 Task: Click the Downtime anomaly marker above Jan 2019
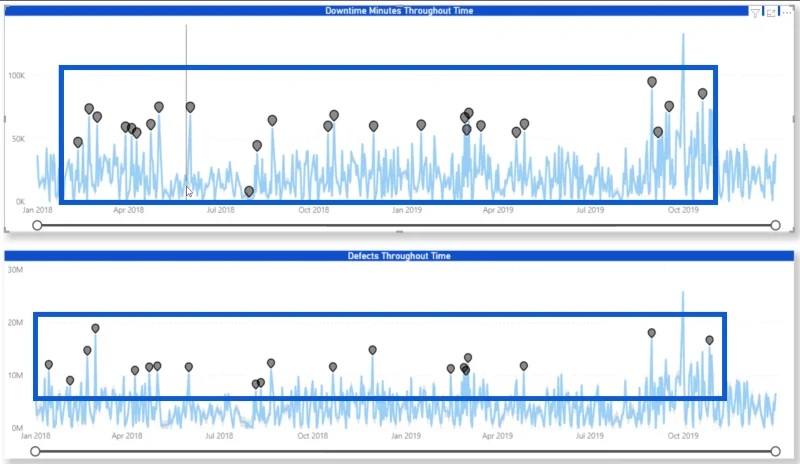click(x=421, y=125)
